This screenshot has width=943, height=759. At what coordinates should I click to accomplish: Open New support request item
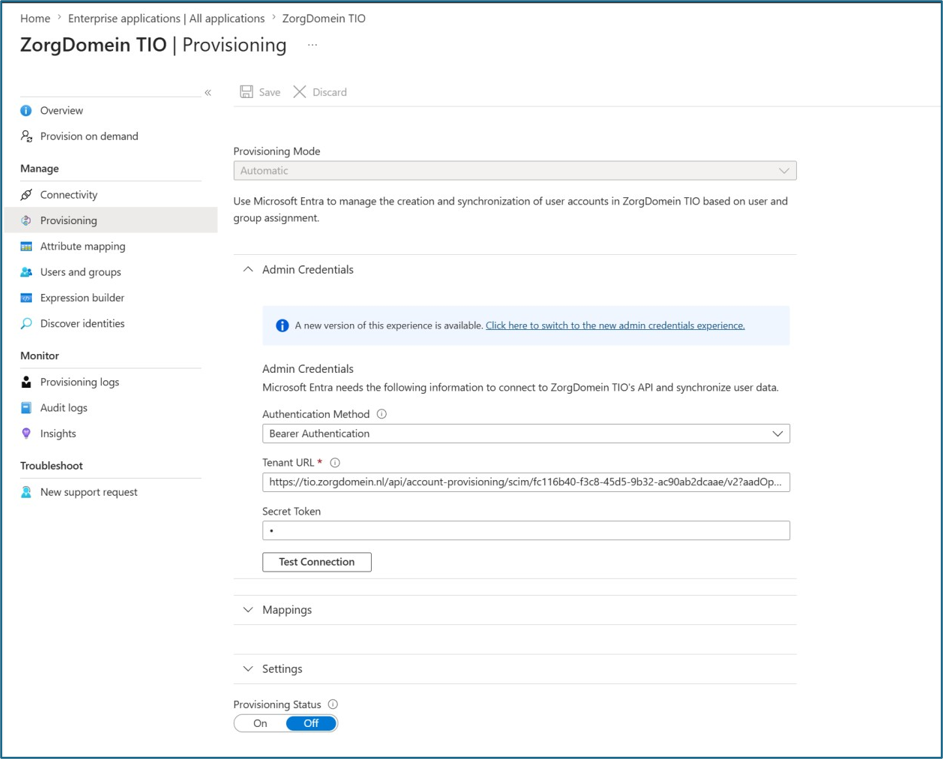[x=89, y=492]
